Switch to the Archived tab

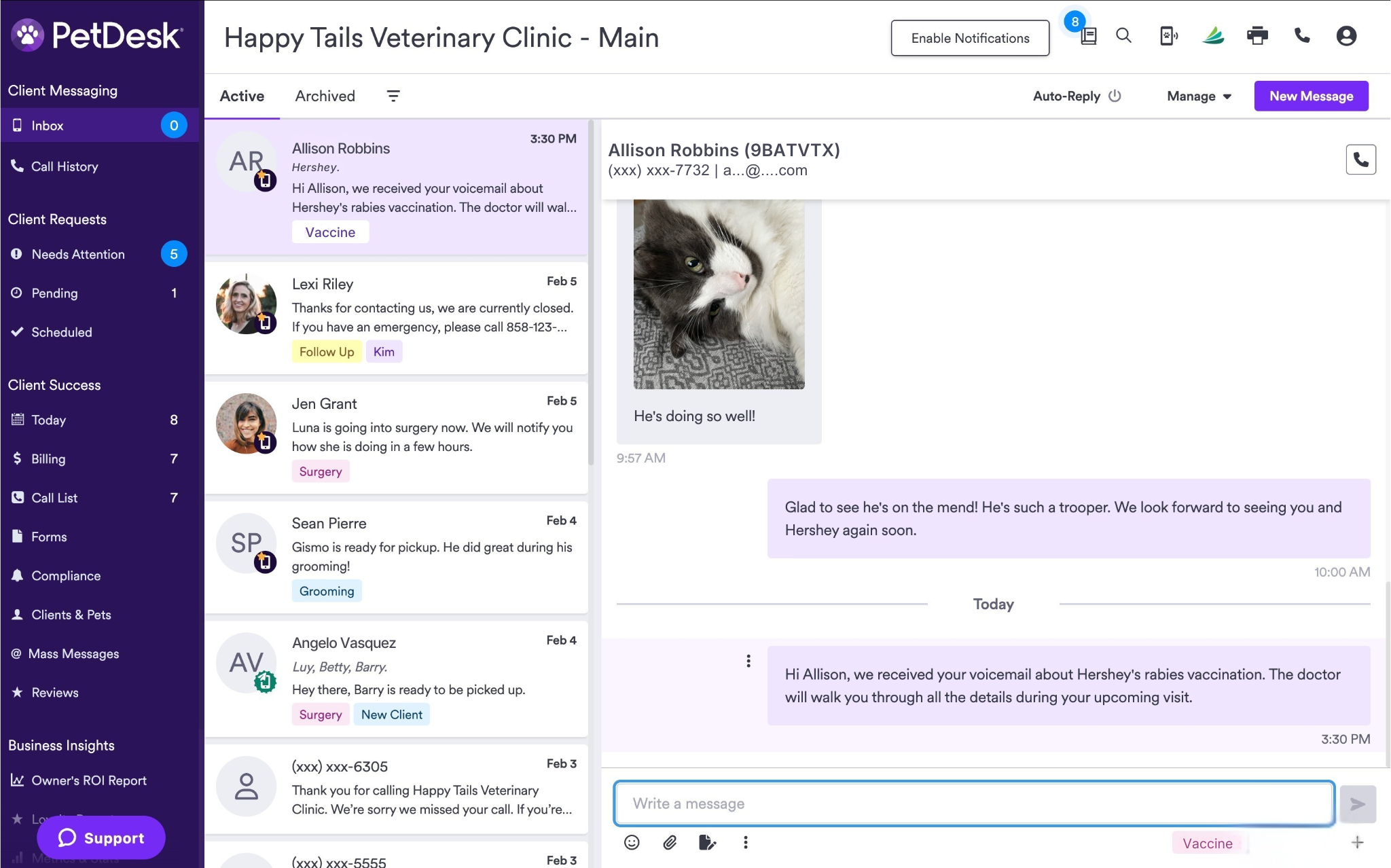[325, 96]
